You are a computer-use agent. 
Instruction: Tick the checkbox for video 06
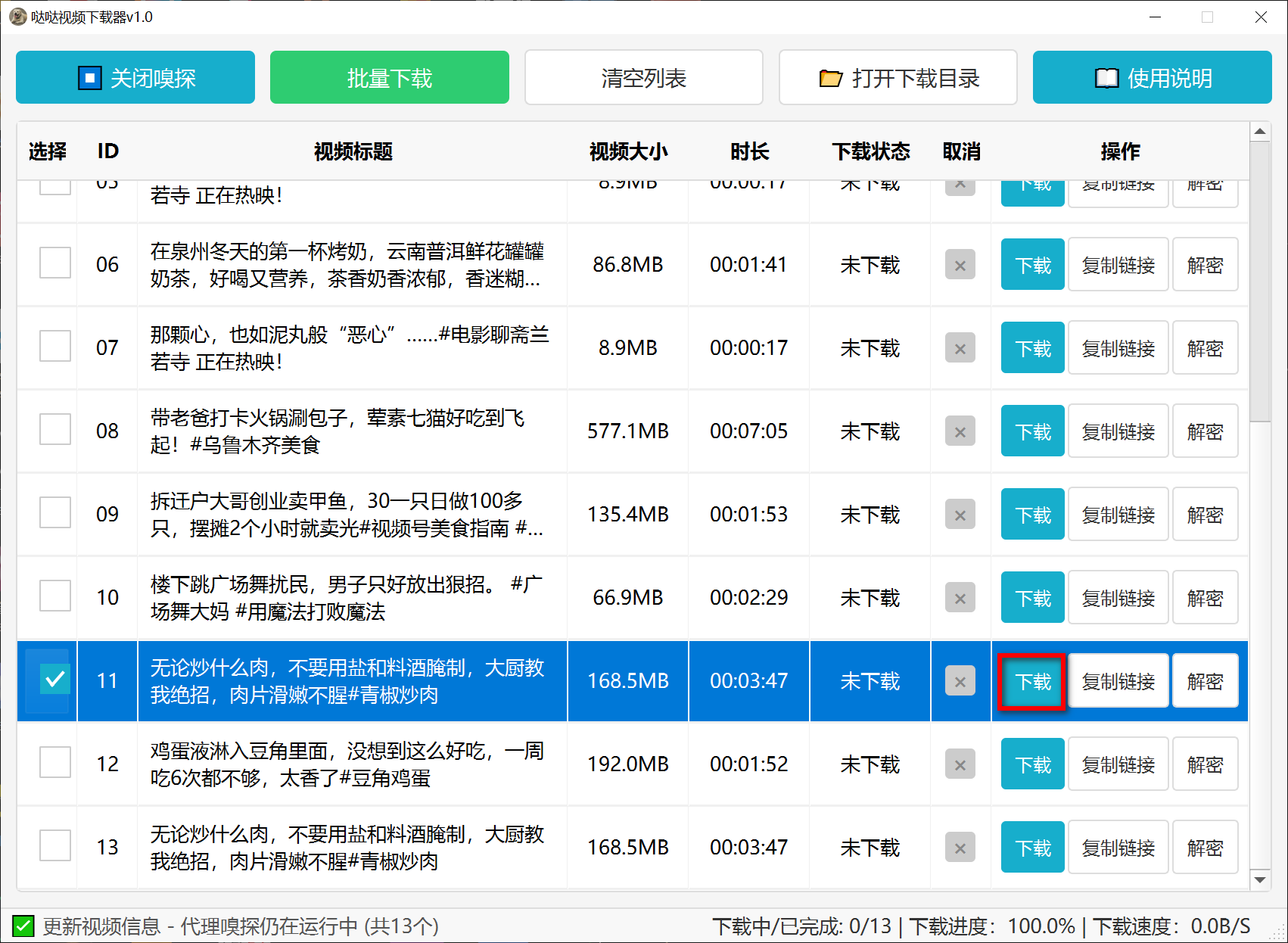[x=55, y=263]
